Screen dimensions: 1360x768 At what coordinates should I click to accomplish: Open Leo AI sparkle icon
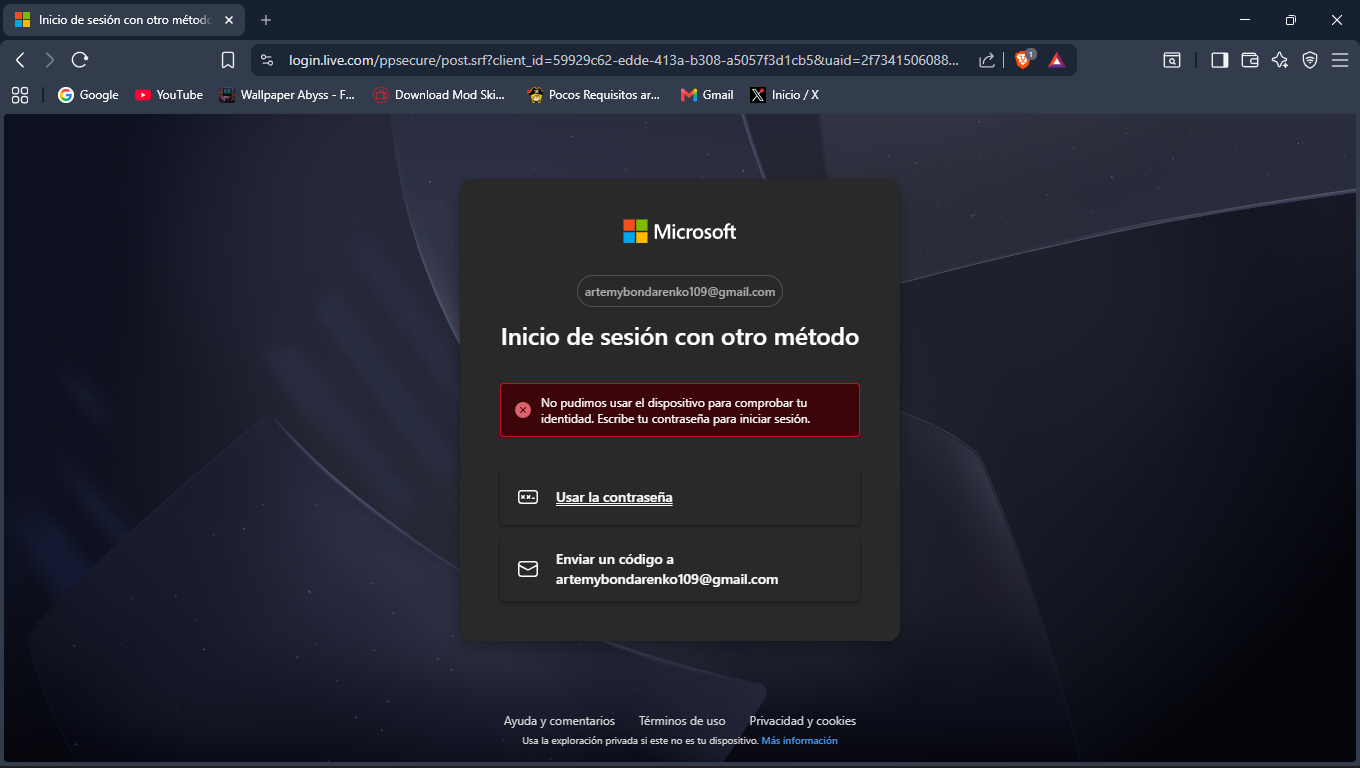click(1279, 60)
